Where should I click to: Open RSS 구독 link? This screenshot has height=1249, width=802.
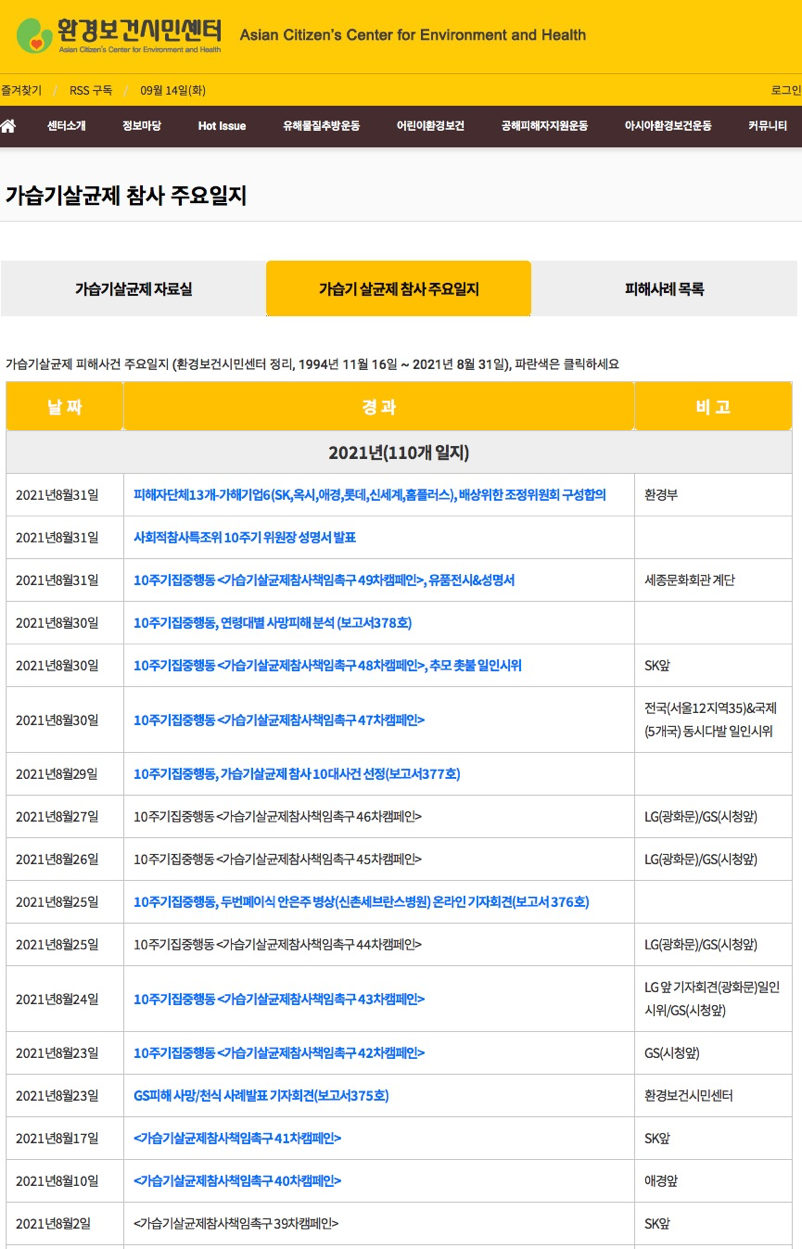[89, 90]
